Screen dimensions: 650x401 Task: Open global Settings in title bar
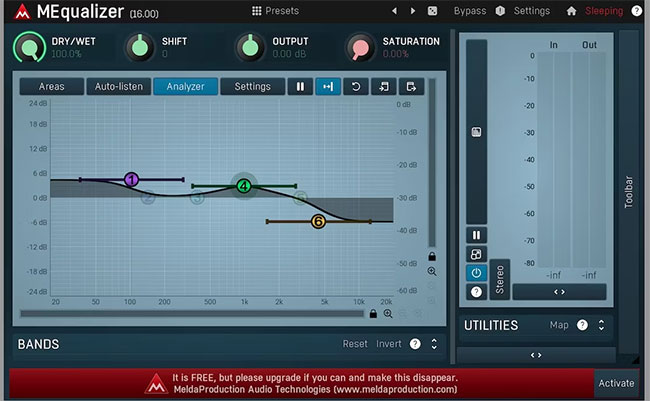click(x=532, y=11)
